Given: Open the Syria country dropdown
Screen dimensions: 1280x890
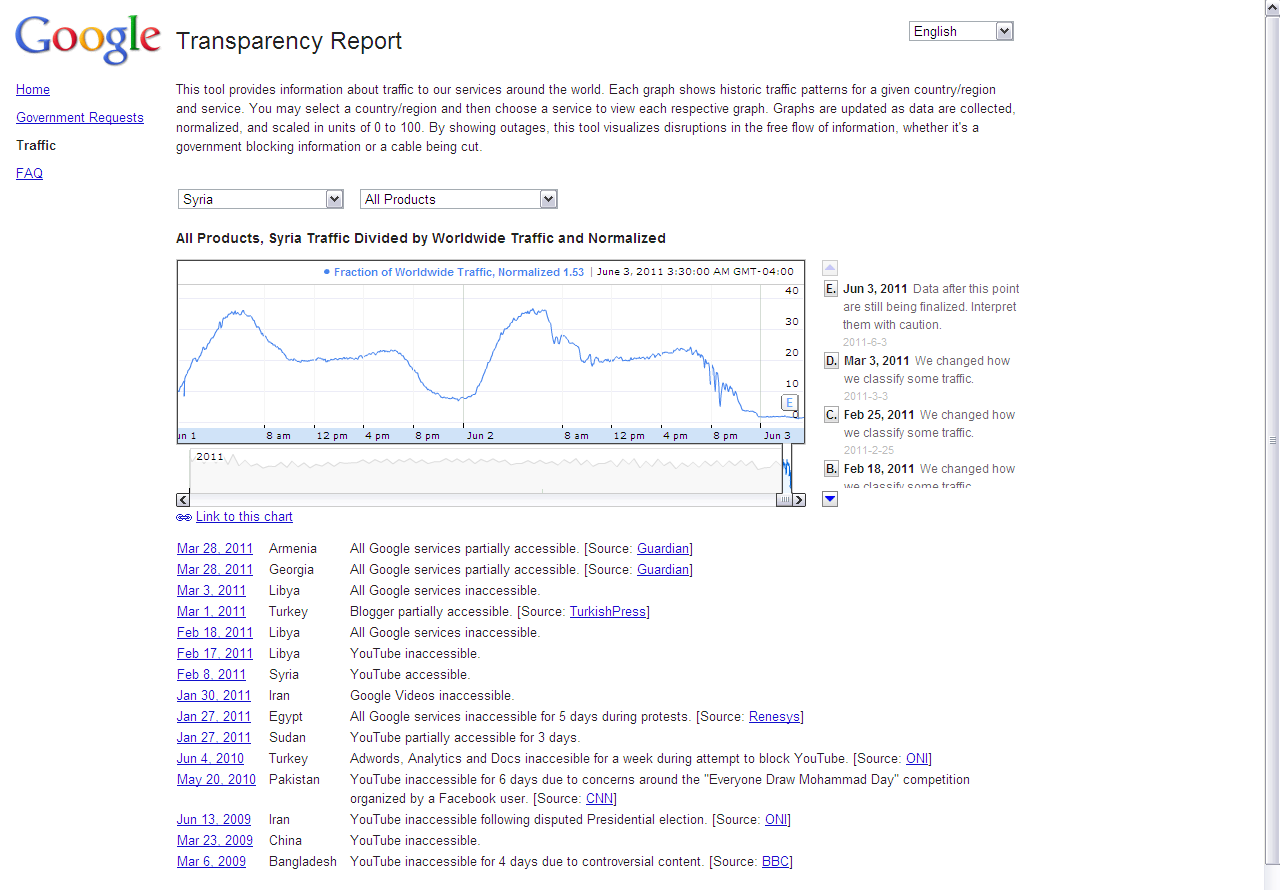Looking at the screenshot, I should (261, 199).
